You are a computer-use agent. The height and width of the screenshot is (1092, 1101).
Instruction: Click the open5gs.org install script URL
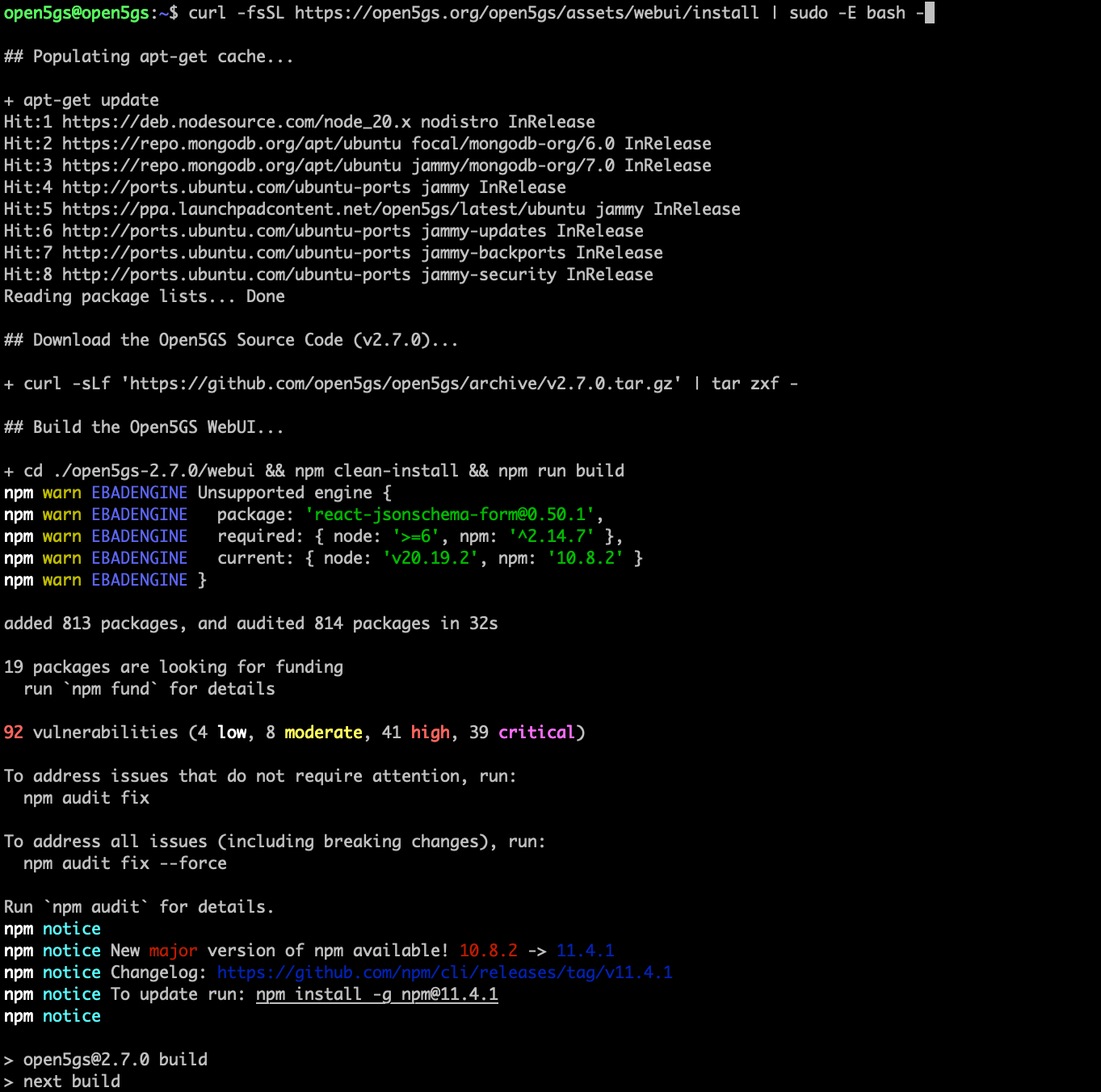(x=527, y=13)
